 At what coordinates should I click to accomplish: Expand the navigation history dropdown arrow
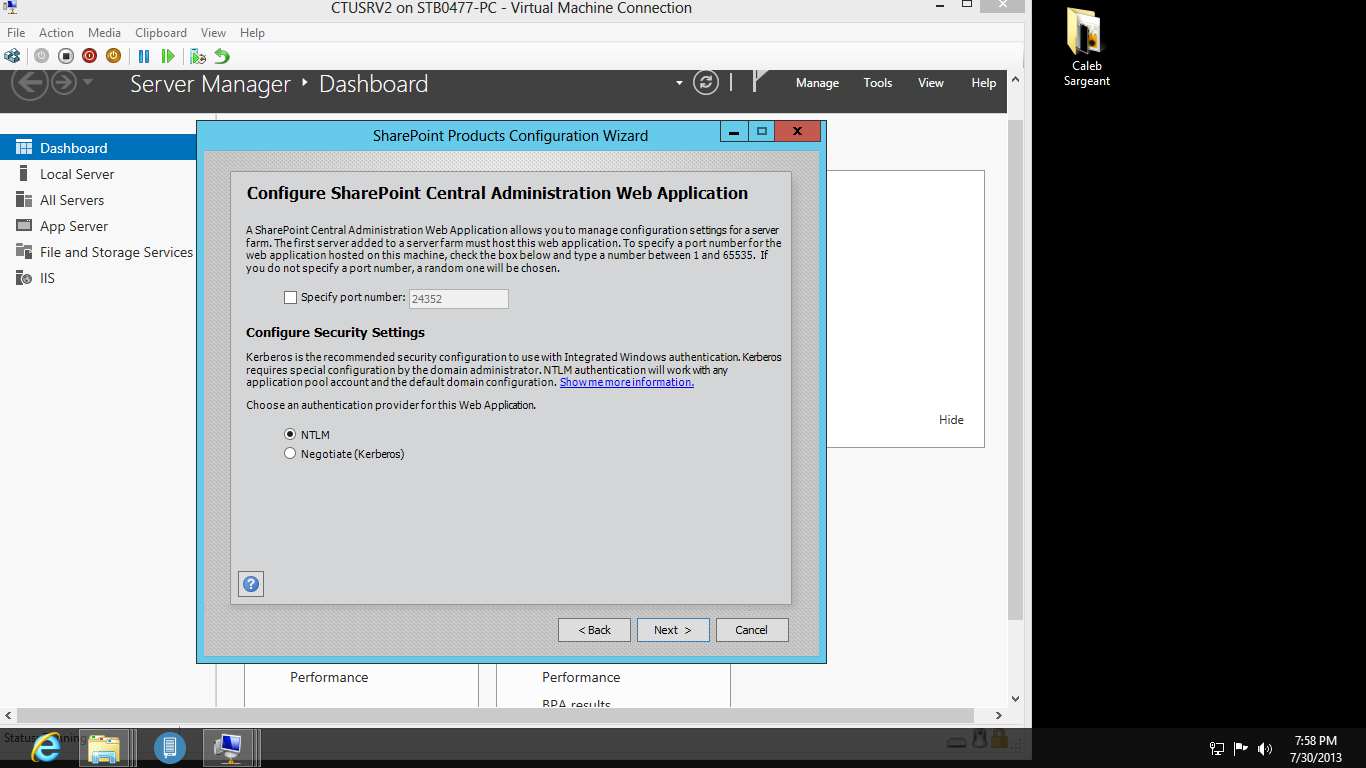pyautogui.click(x=88, y=81)
